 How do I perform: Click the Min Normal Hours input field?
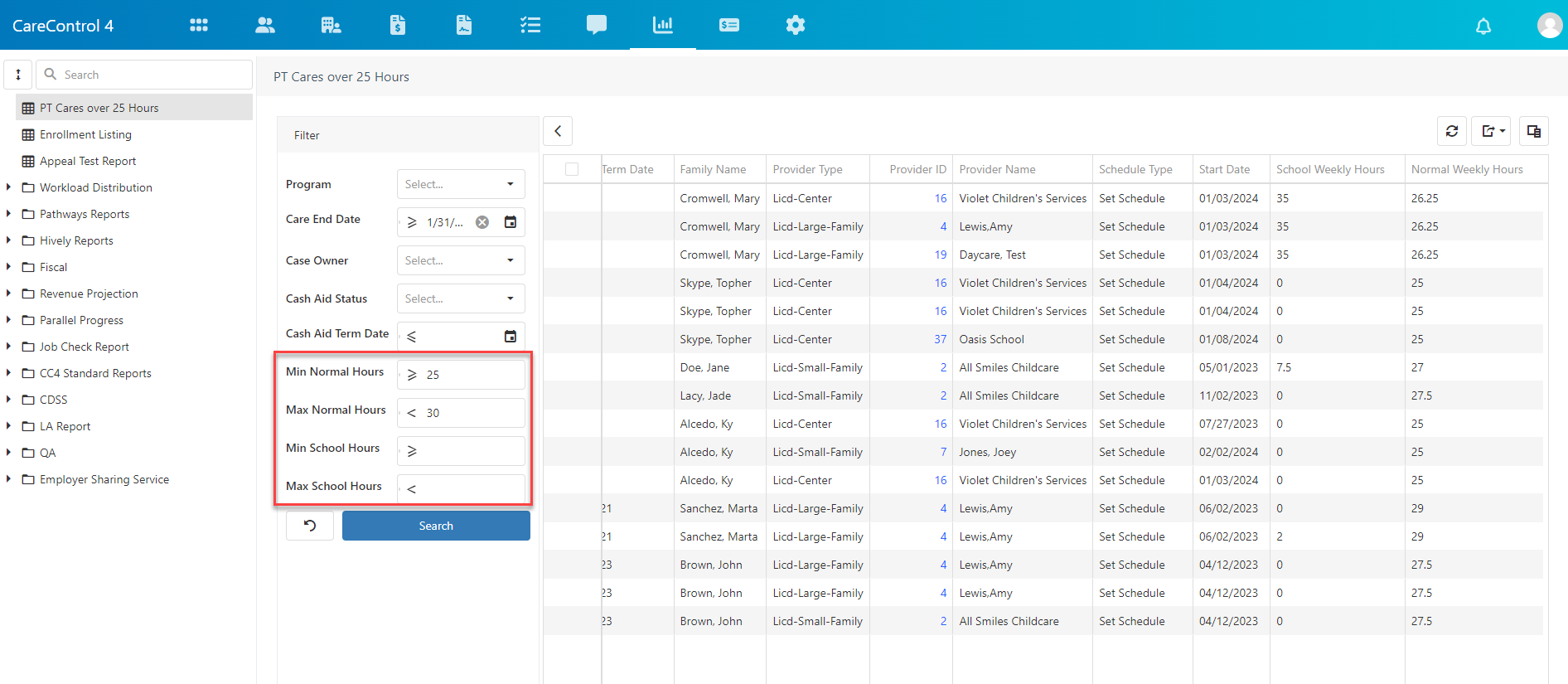[461, 375]
